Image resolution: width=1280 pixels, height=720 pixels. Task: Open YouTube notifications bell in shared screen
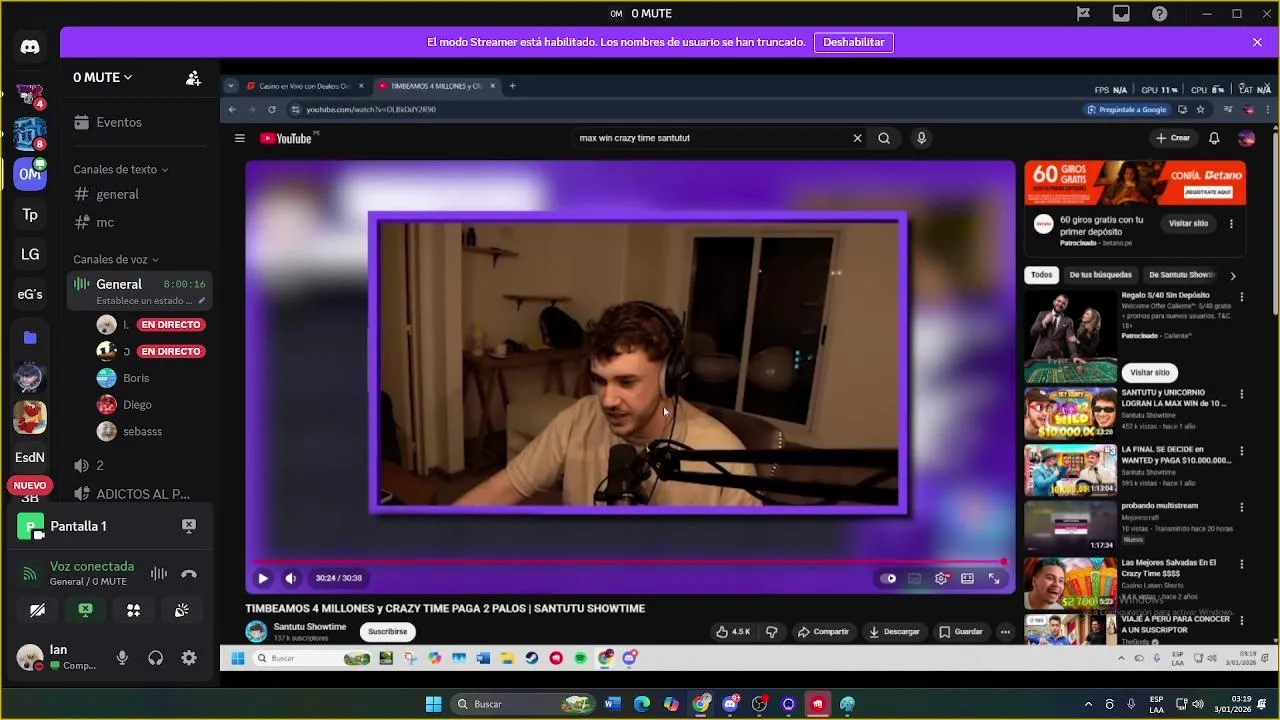pos(1214,138)
